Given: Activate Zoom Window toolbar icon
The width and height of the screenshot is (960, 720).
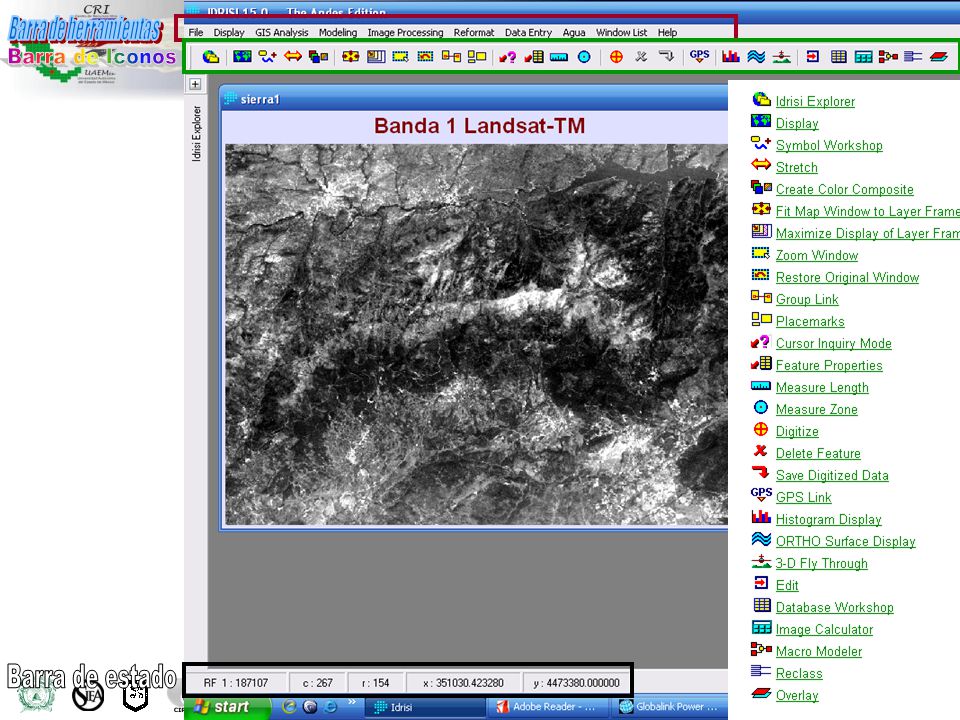Looking at the screenshot, I should pyautogui.click(x=400, y=57).
